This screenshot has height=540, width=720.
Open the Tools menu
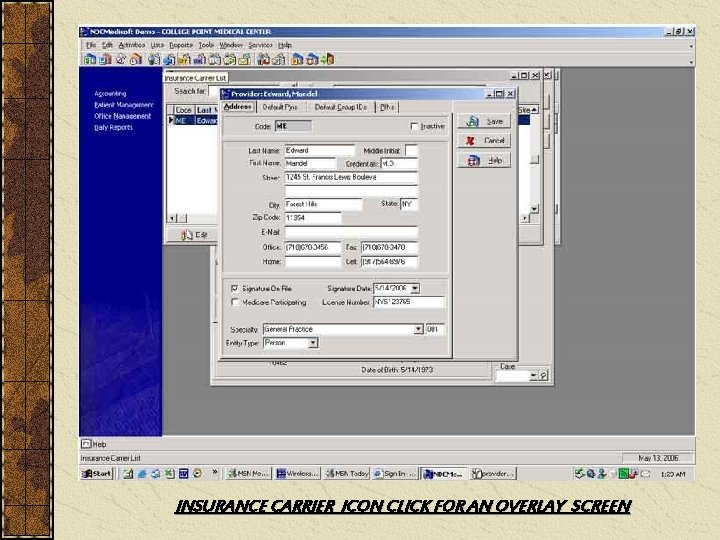206,45
